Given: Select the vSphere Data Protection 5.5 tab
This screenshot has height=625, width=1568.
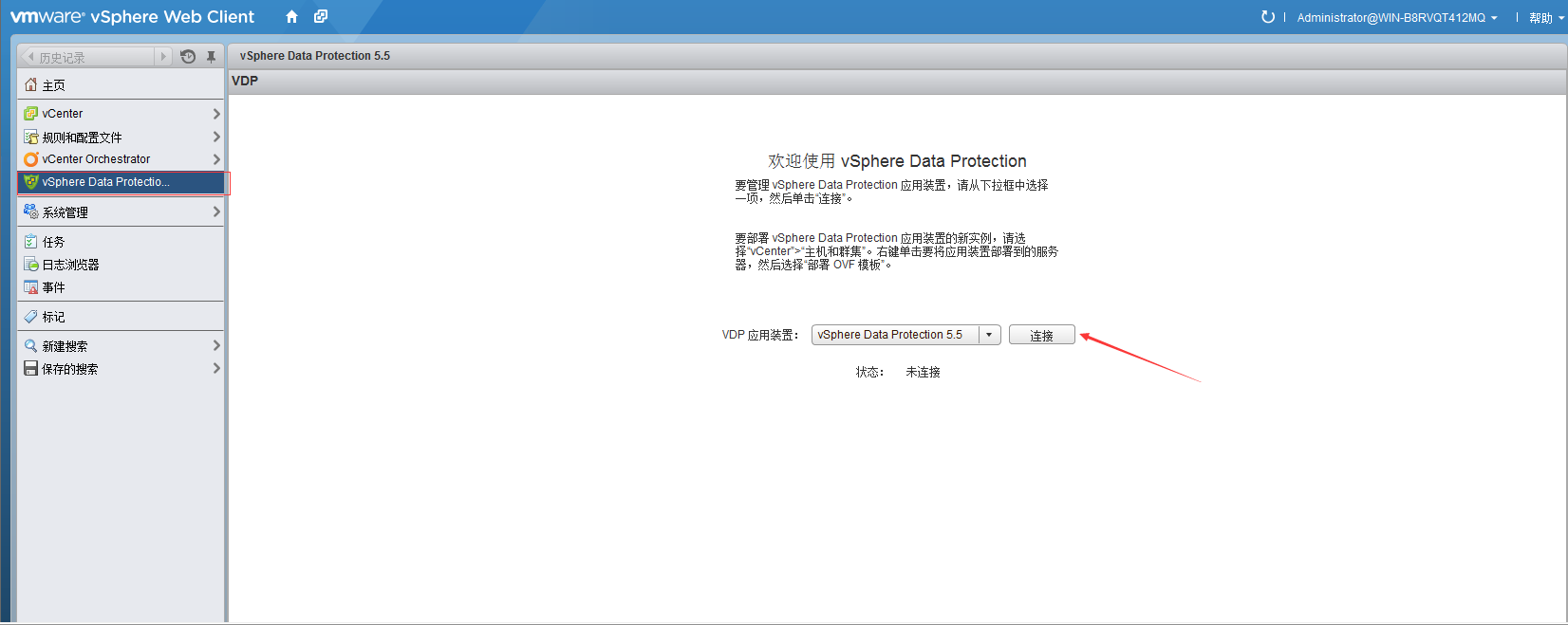Looking at the screenshot, I should point(315,56).
